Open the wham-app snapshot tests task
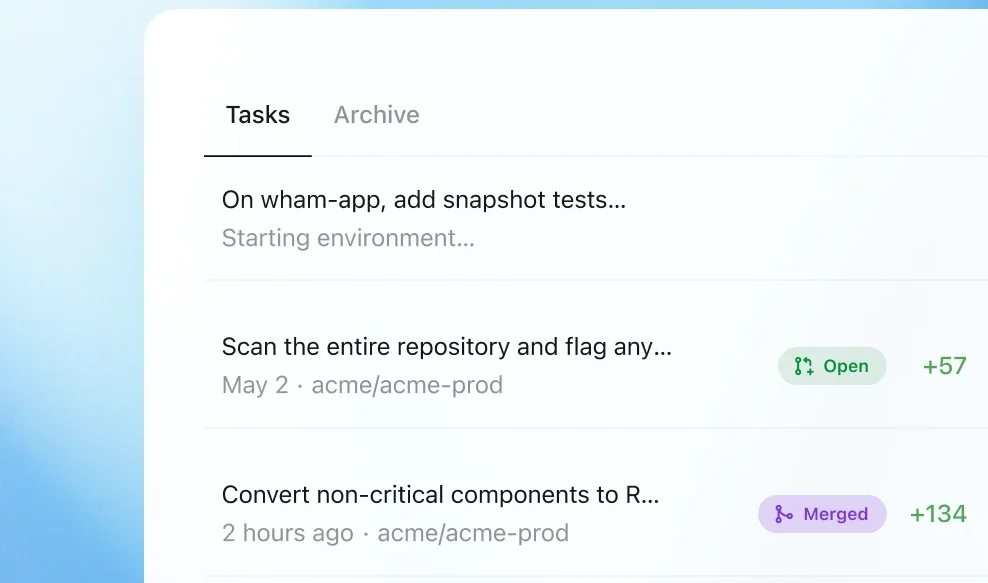Screen dimensions: 988x583 click(423, 200)
